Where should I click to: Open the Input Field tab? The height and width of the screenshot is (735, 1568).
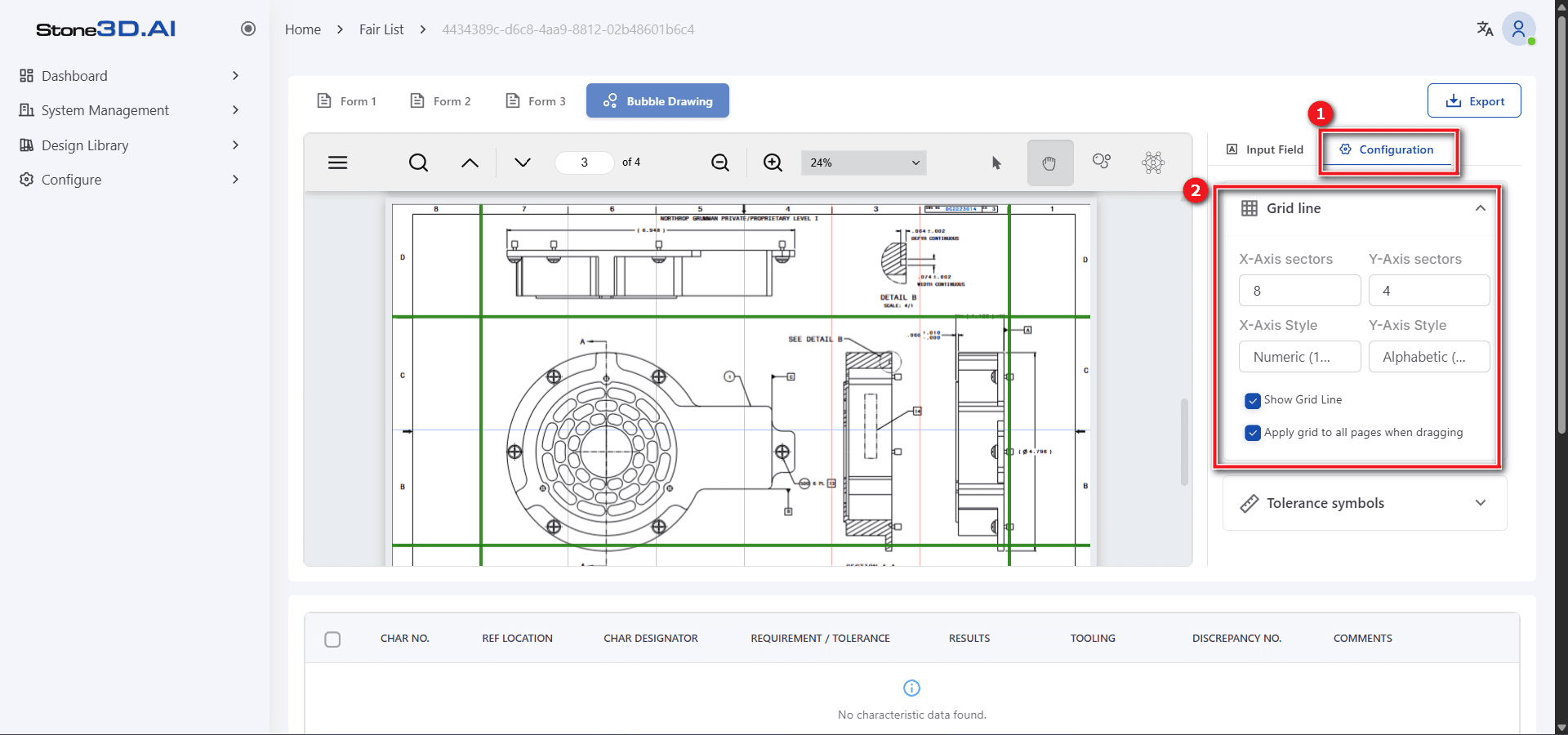pos(1265,149)
